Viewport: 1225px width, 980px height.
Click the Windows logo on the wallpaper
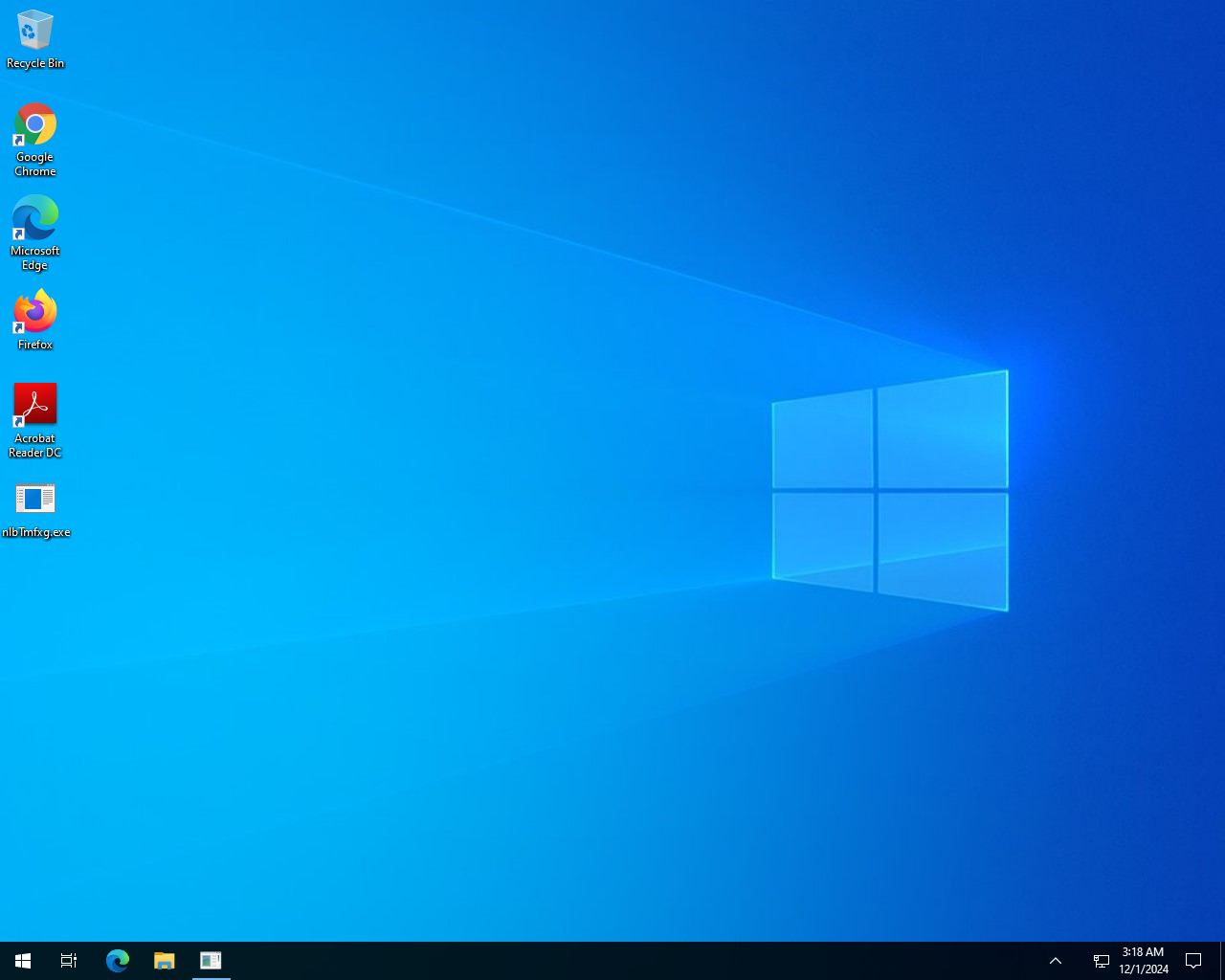[890, 490]
